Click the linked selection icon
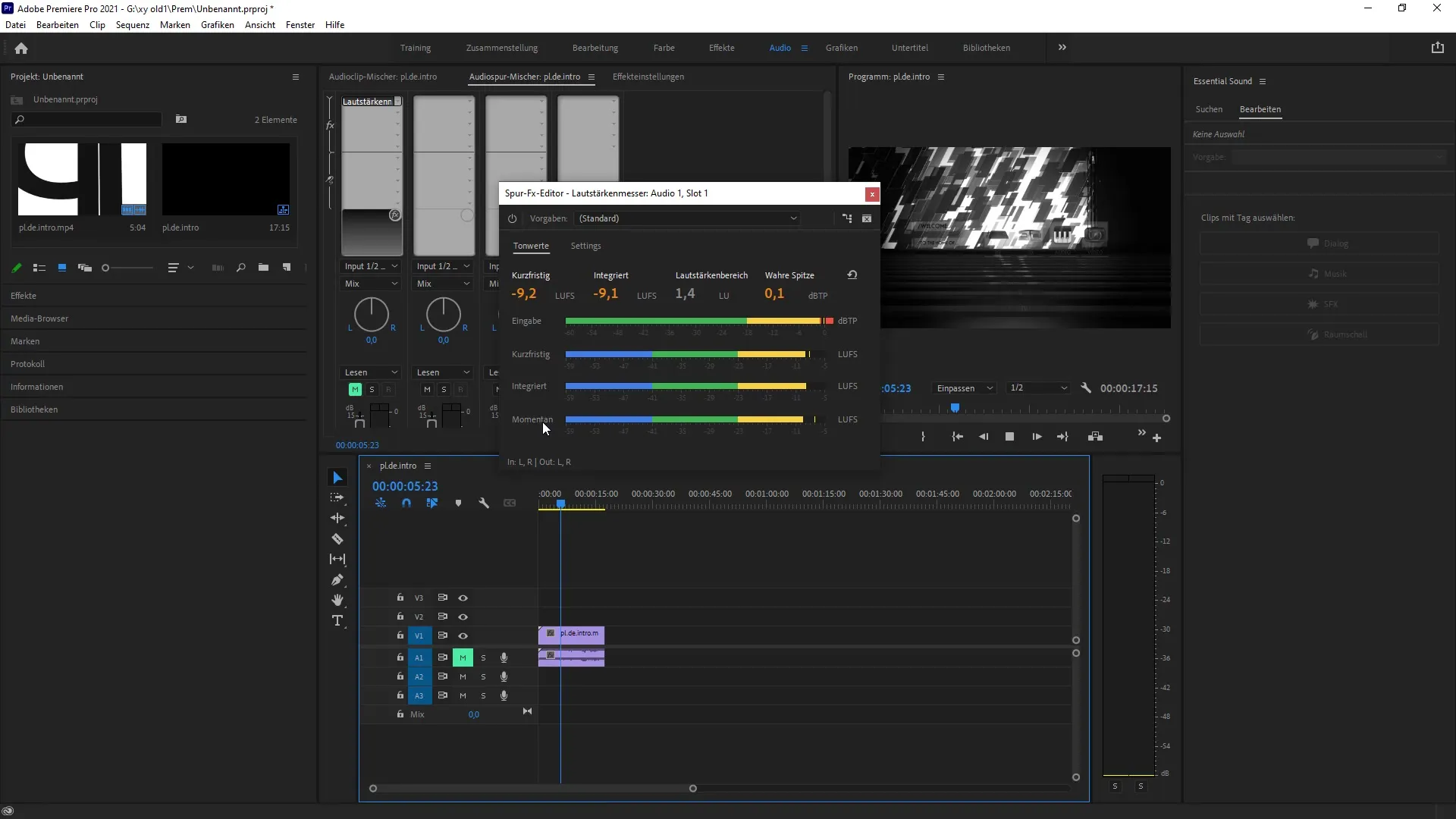This screenshot has width=1456, height=819. (432, 503)
